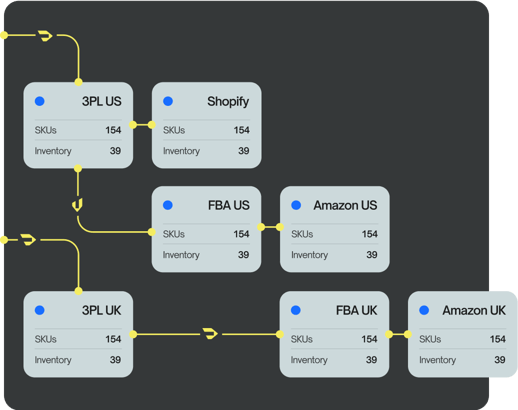Screen dimensions: 518x410
Task: Click Inventory value 39 in Amazon UK card
Action: pos(500,360)
